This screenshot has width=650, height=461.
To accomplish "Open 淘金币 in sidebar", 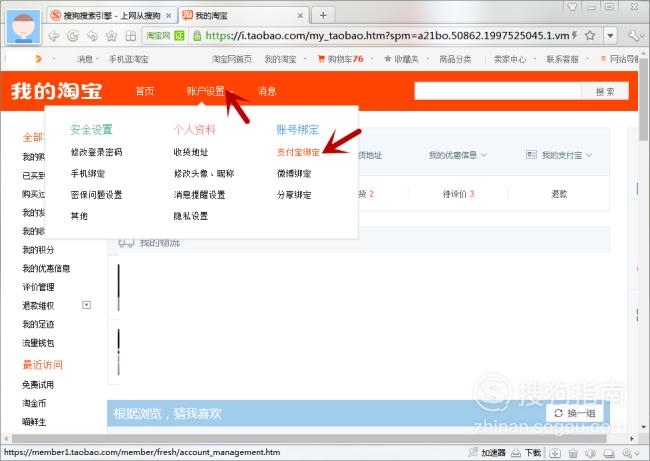I will pos(34,403).
